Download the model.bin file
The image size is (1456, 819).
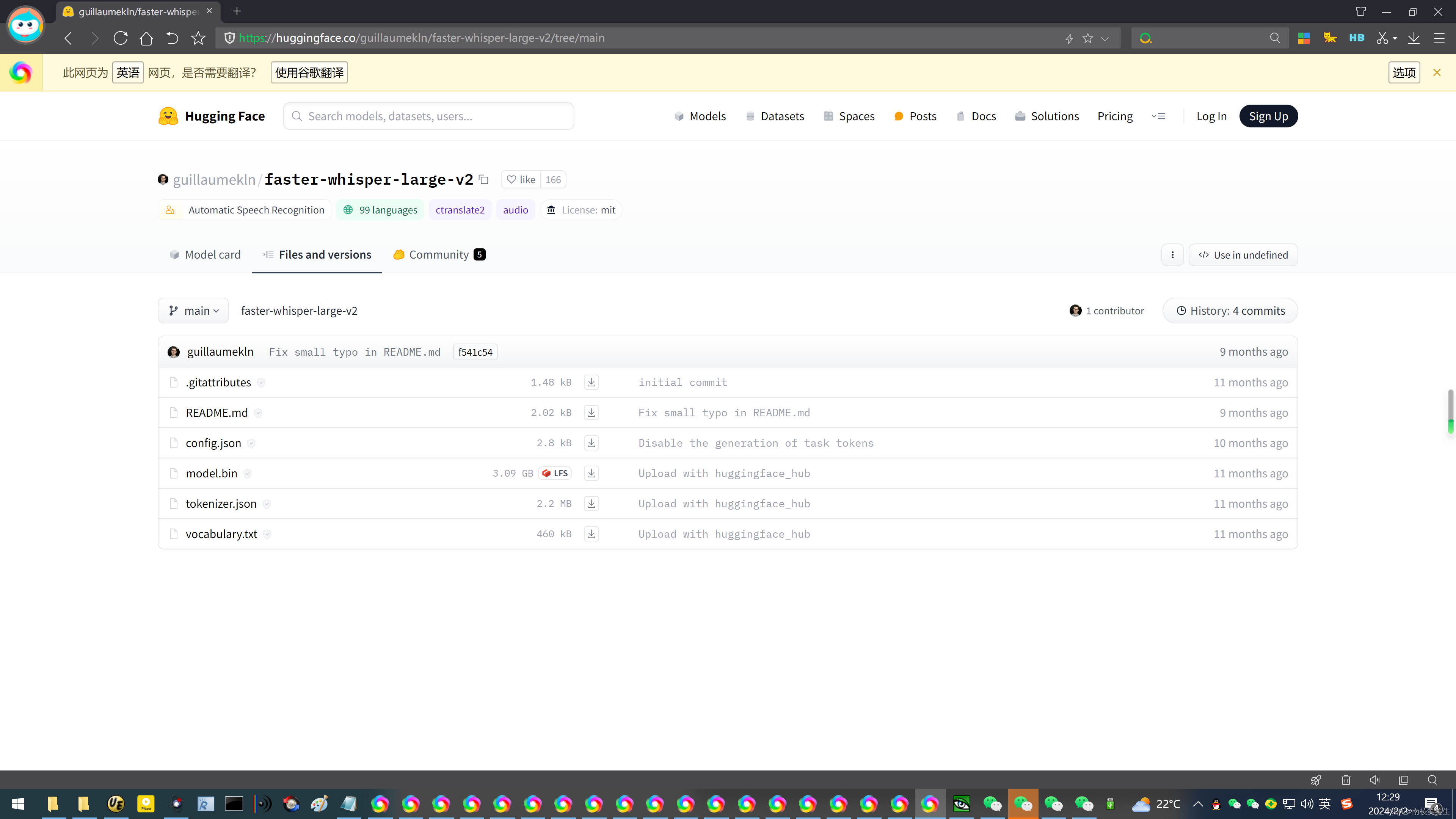pos(591,473)
